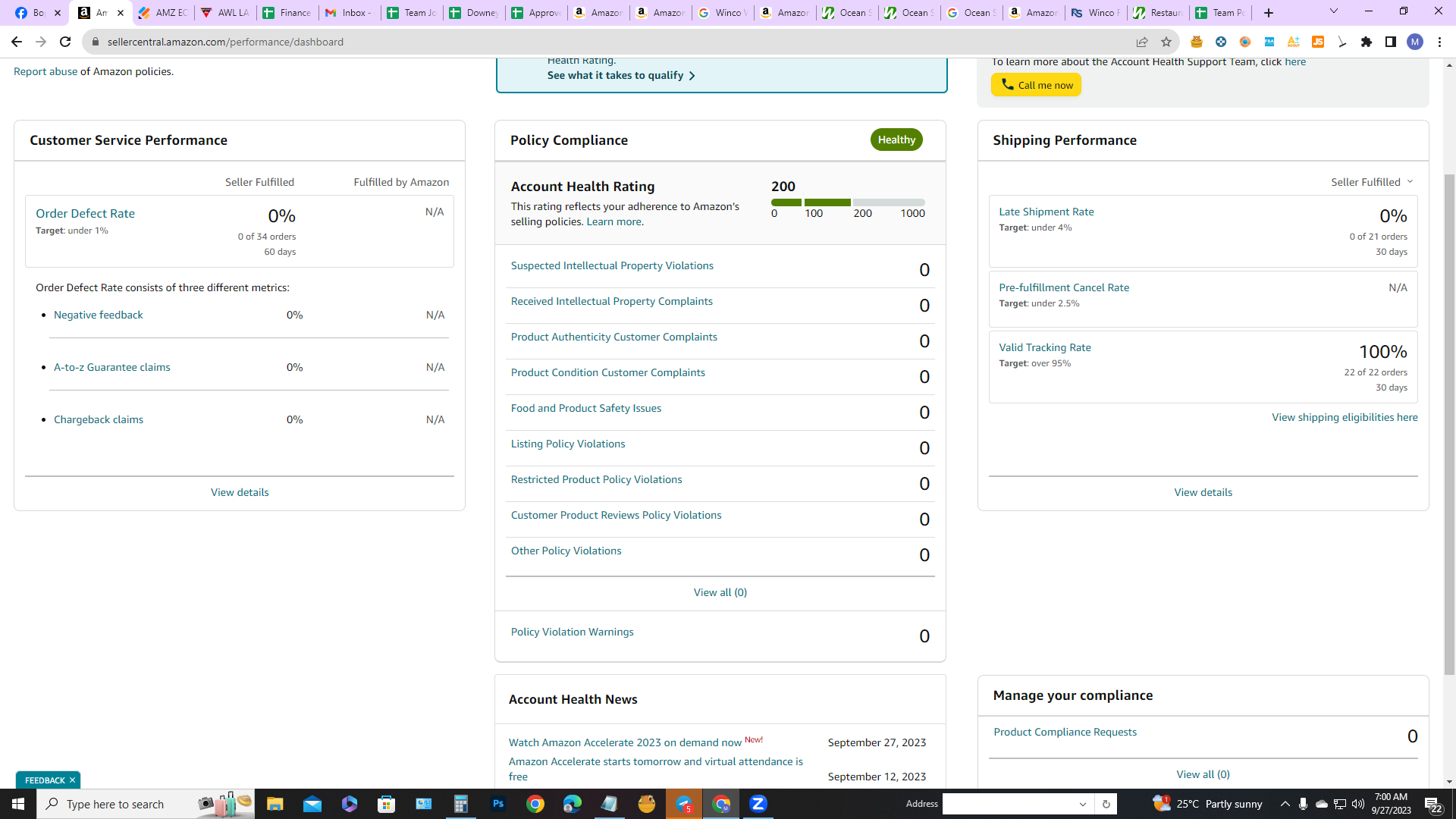Open Calculator from the taskbar
Screen dimensions: 1456x819
[461, 804]
